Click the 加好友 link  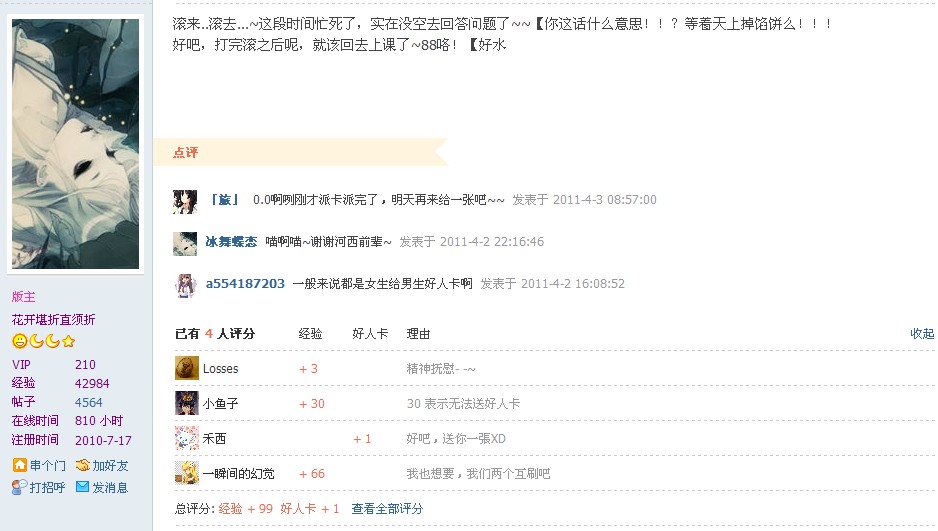tap(110, 465)
